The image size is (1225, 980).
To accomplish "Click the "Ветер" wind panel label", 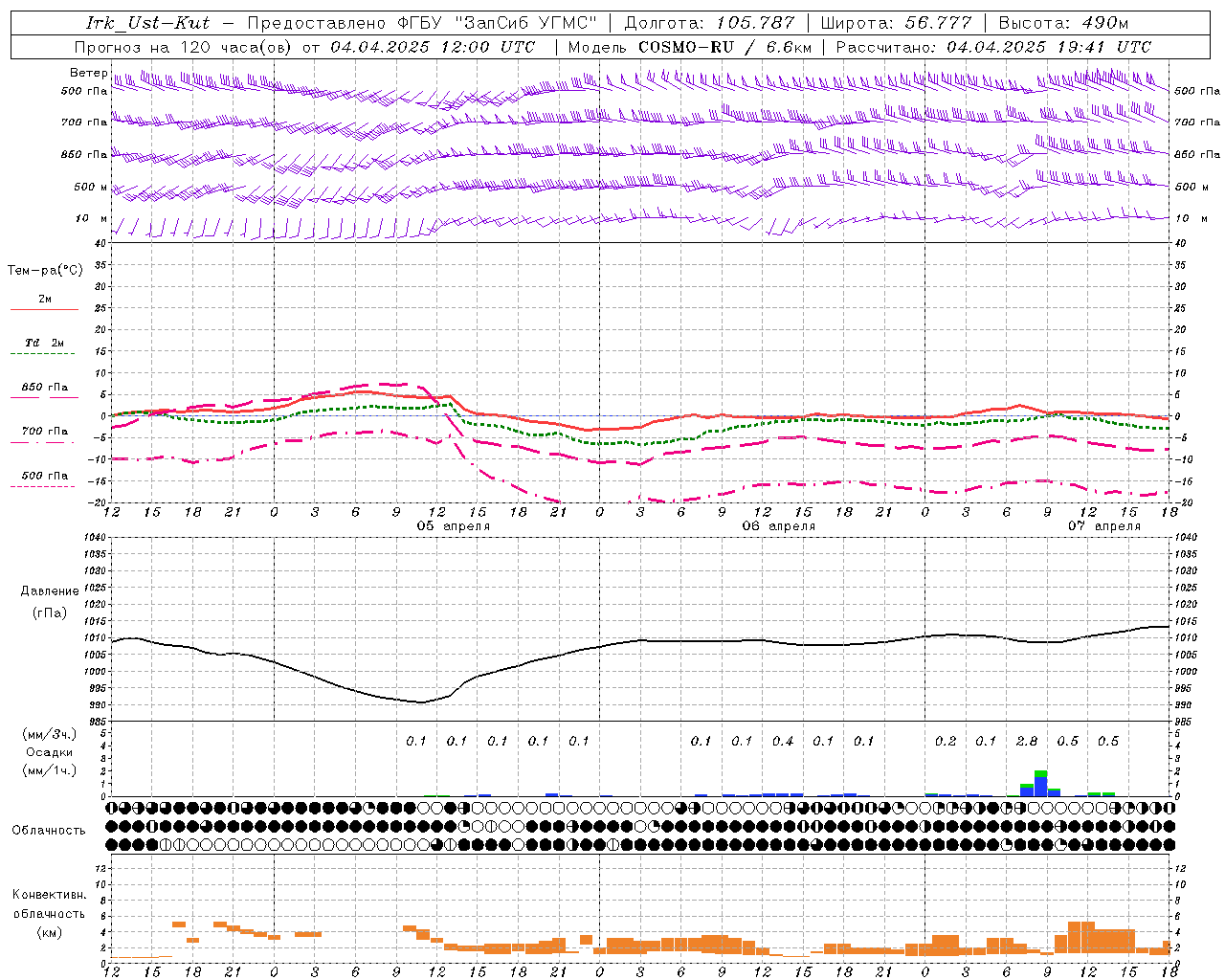I will [x=88, y=73].
